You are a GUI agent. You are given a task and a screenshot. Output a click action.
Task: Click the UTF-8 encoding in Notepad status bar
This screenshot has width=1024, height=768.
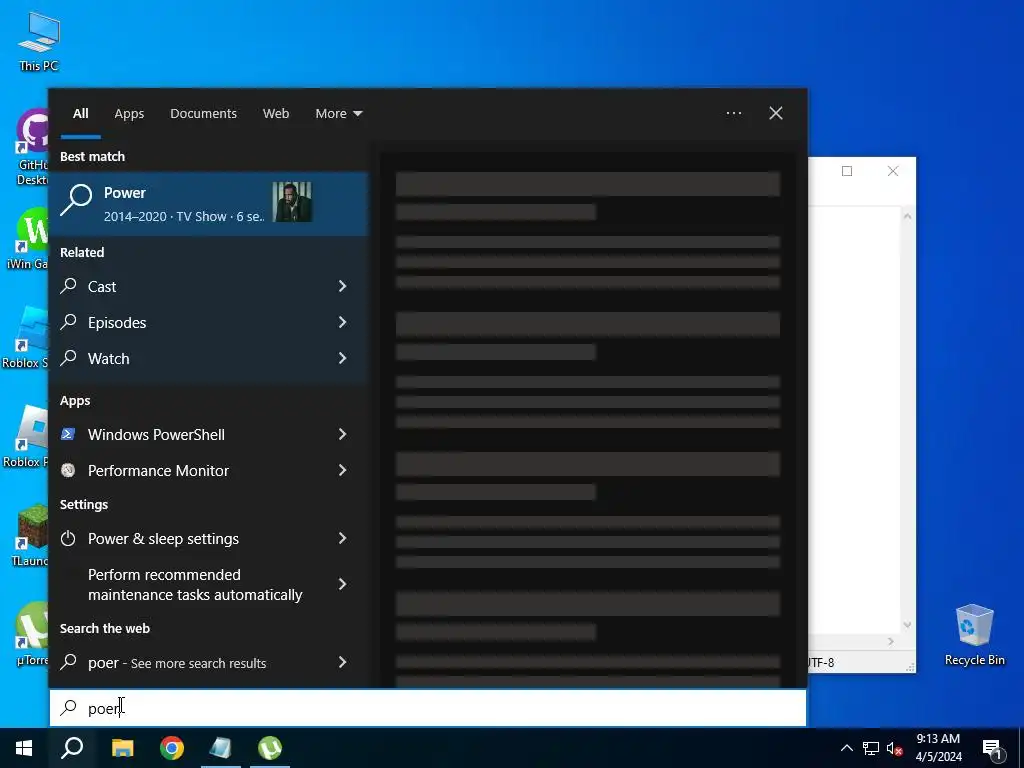click(821, 662)
